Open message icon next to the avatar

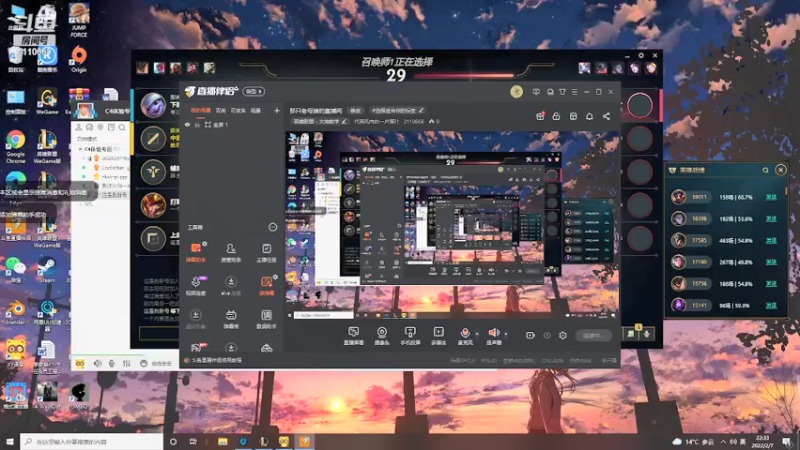coord(536,92)
